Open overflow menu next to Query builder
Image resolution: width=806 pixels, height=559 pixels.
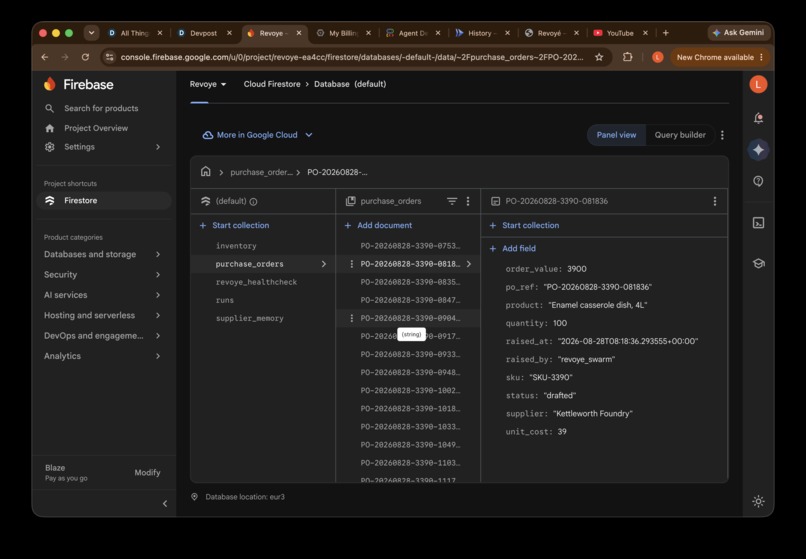click(722, 135)
